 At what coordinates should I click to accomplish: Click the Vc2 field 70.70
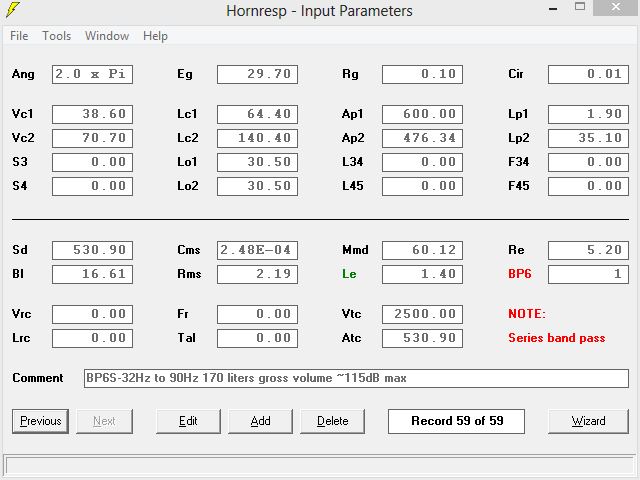92,138
